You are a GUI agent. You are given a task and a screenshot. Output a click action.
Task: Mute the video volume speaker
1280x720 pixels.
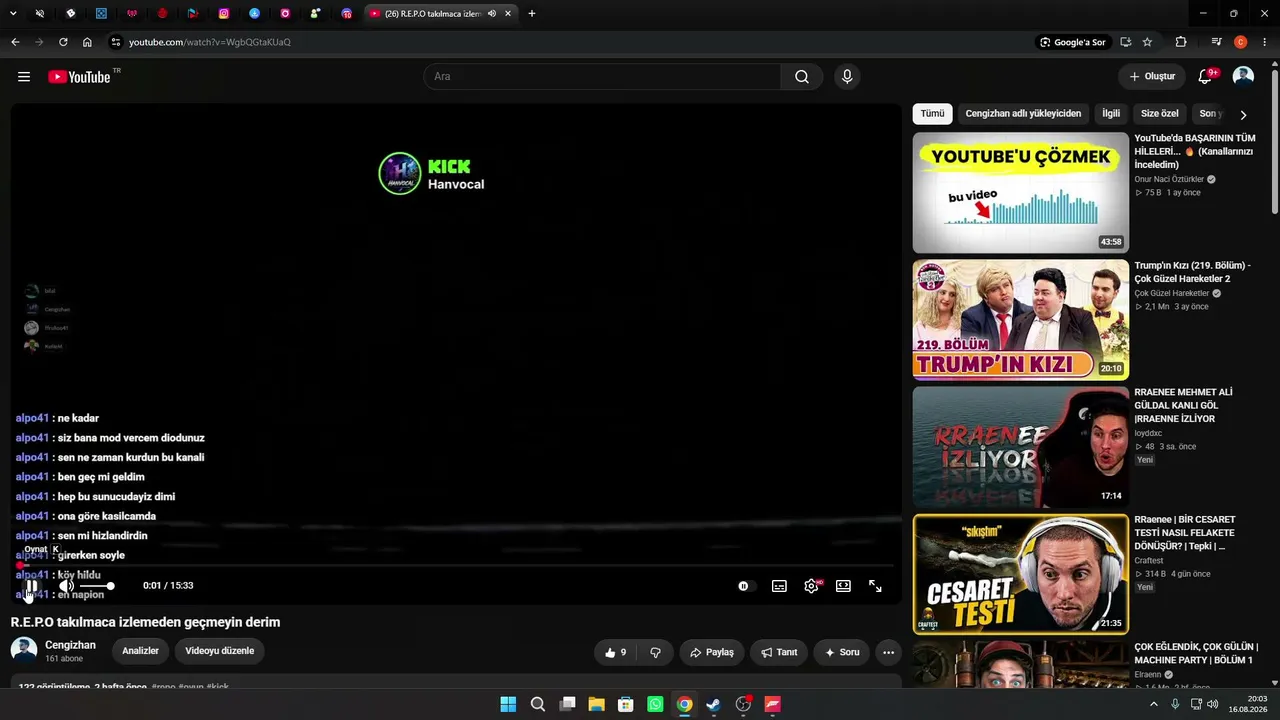coord(66,586)
